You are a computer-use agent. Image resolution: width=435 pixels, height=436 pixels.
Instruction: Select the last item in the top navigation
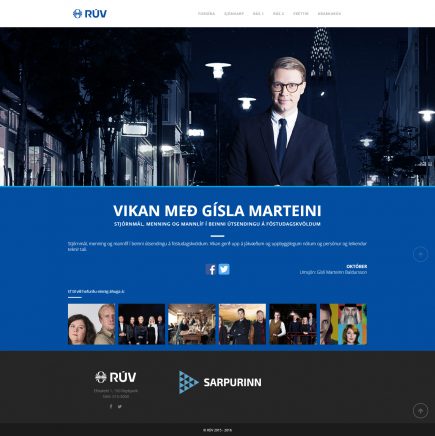[329, 14]
